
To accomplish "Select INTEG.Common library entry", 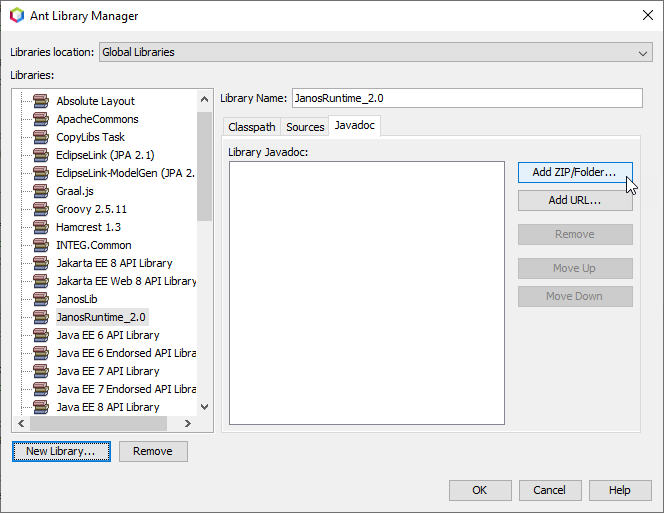I will point(94,245).
